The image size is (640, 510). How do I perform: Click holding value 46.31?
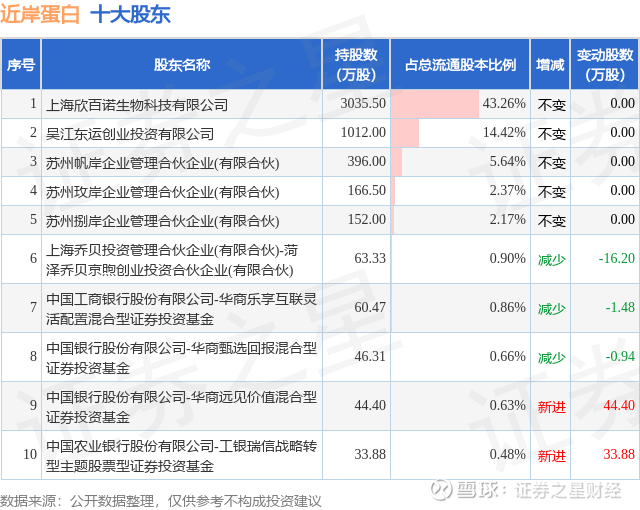(370, 356)
